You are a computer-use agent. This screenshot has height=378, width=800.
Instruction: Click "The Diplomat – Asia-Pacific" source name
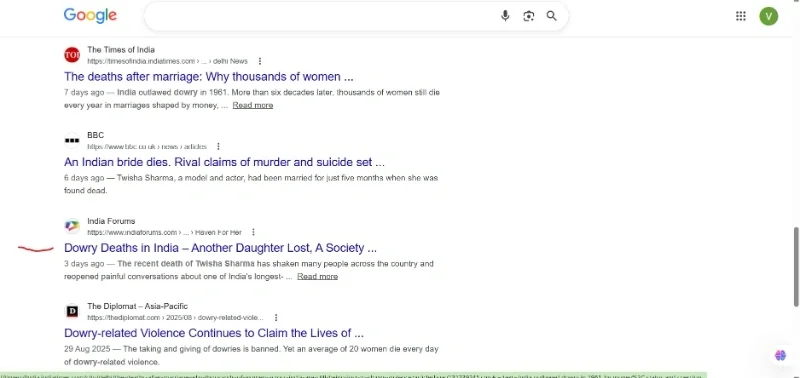[x=137, y=306]
